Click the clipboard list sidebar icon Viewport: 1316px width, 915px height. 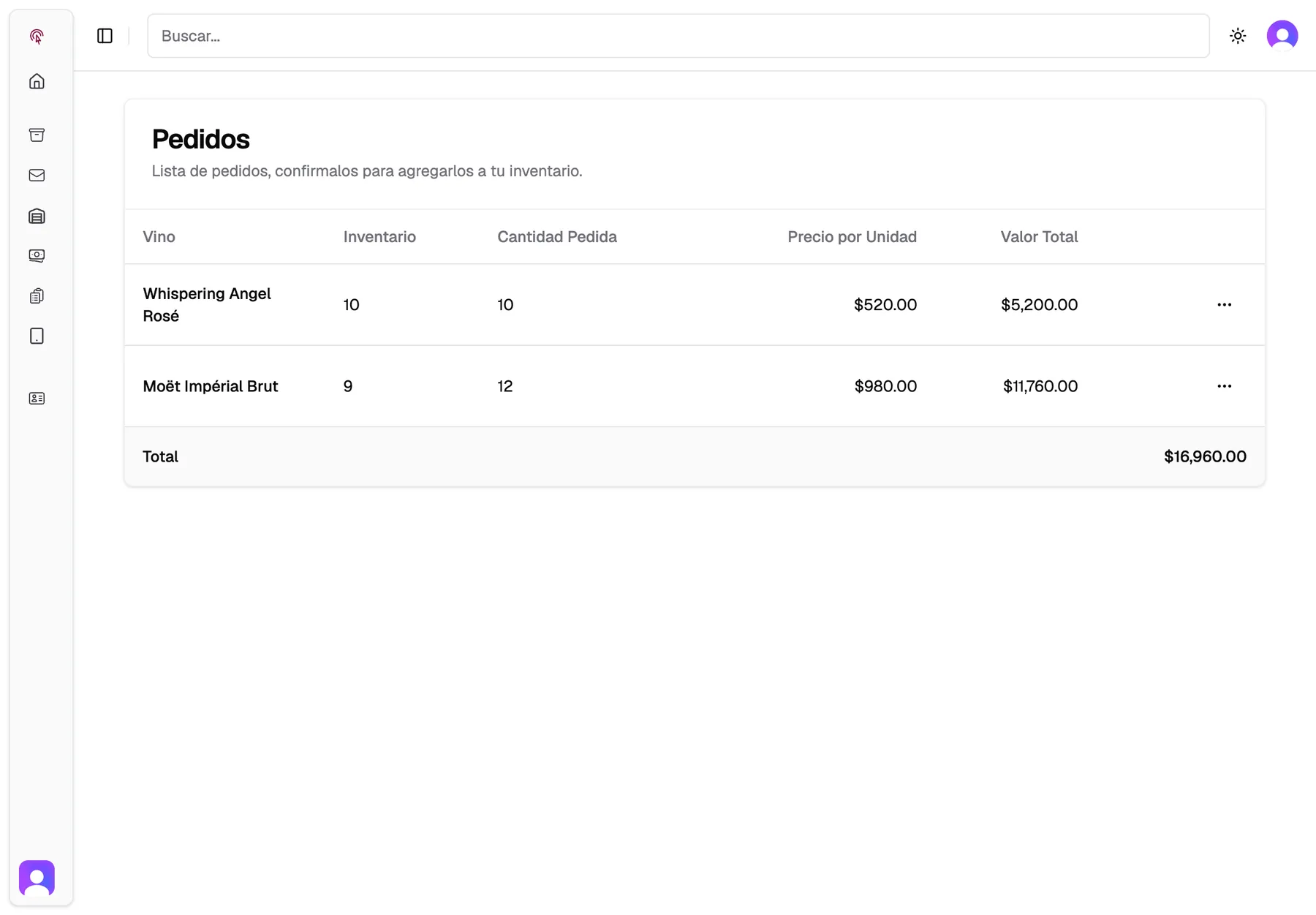(37, 295)
